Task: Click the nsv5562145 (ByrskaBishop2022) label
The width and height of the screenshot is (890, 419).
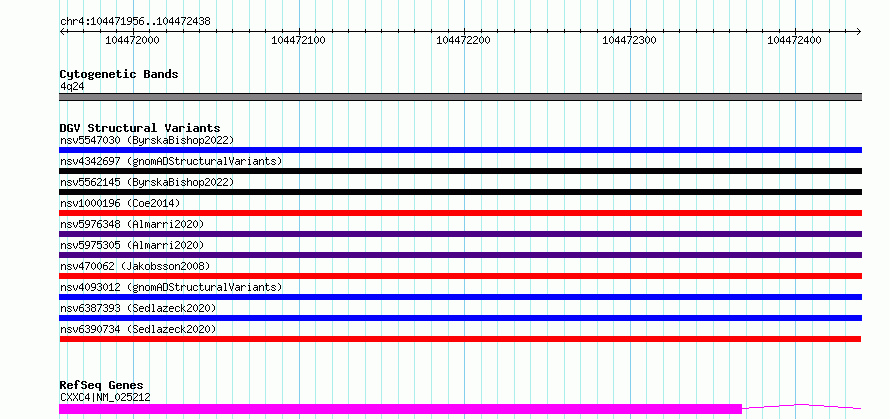Action: (x=146, y=182)
